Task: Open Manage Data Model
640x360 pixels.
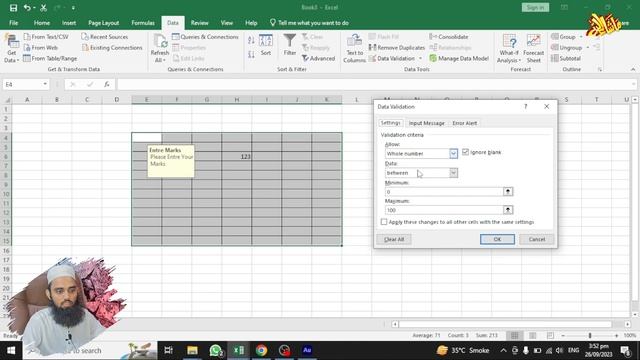Action: tap(459, 59)
